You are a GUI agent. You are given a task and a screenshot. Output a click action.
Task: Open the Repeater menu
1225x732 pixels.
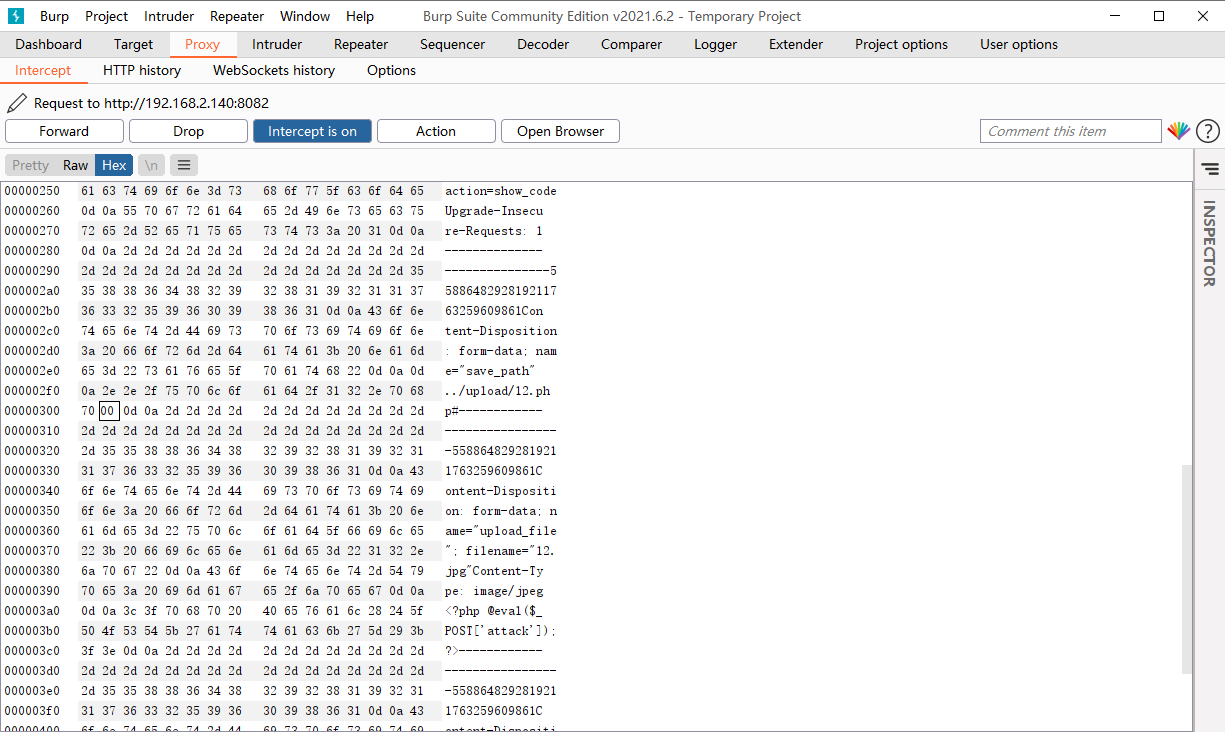pyautogui.click(x=237, y=16)
